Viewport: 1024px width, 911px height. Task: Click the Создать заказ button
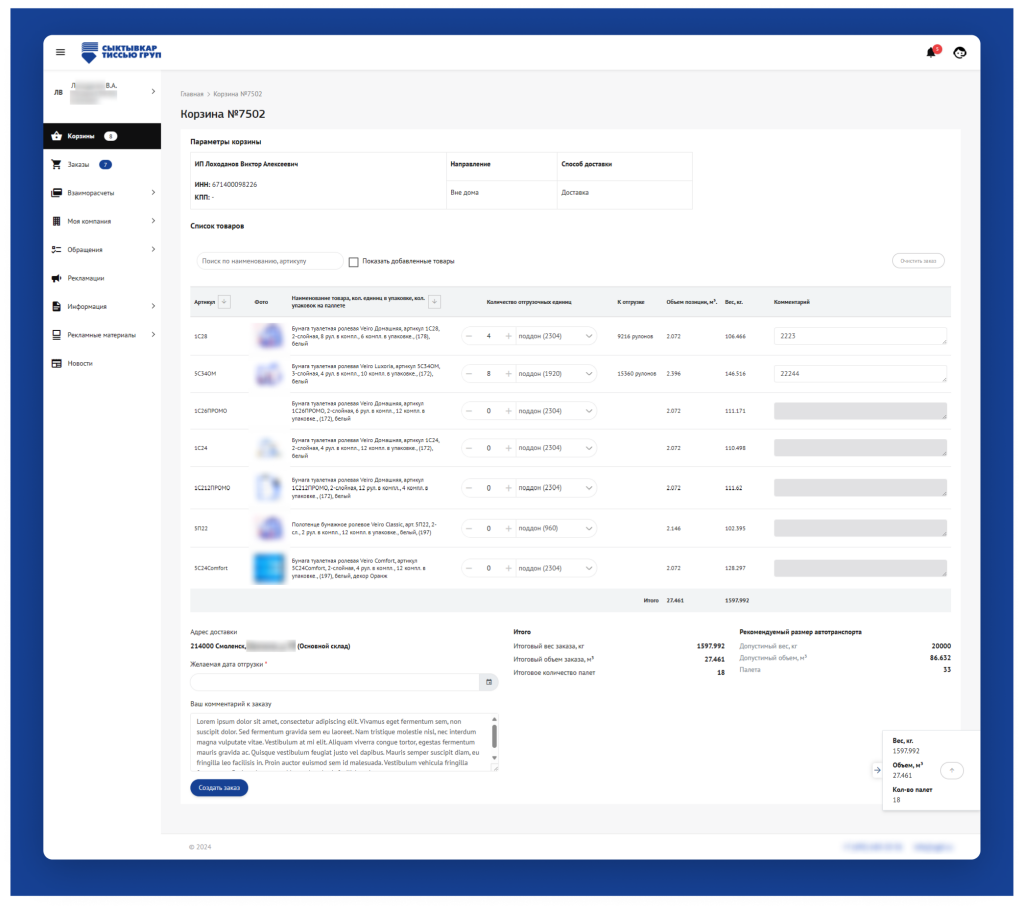(x=219, y=788)
